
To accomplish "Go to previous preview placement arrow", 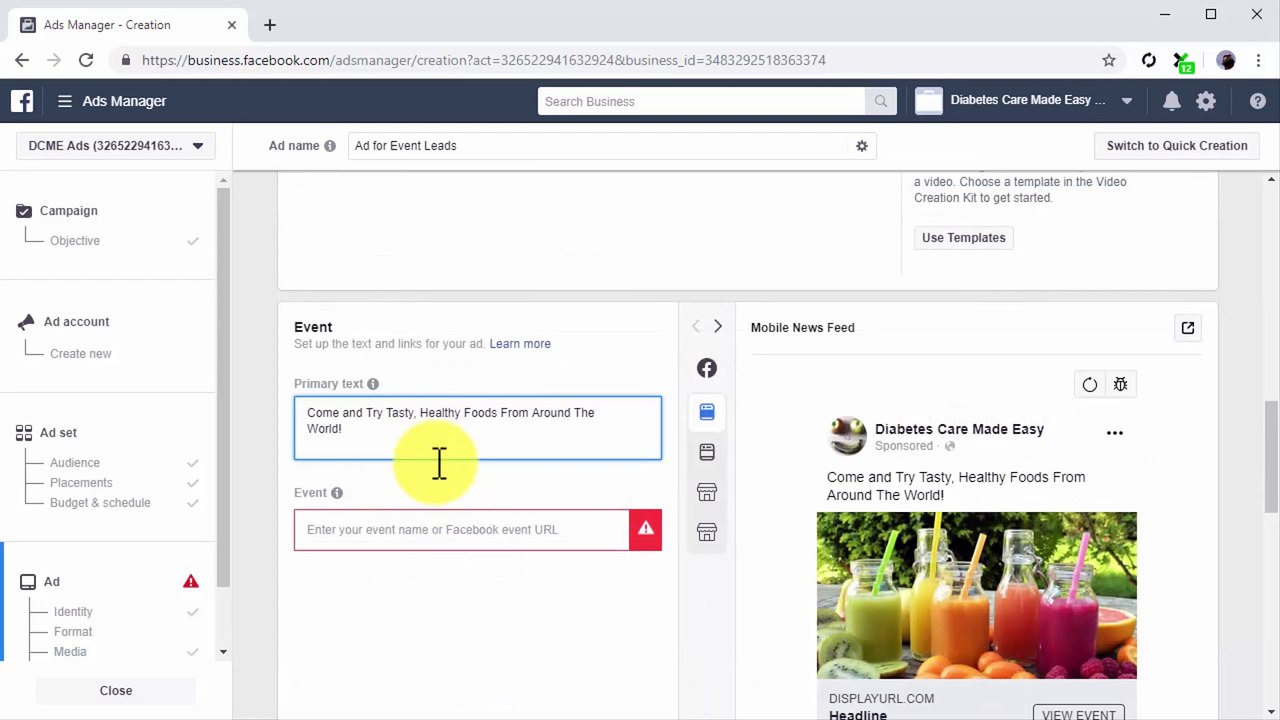I will [x=696, y=327].
